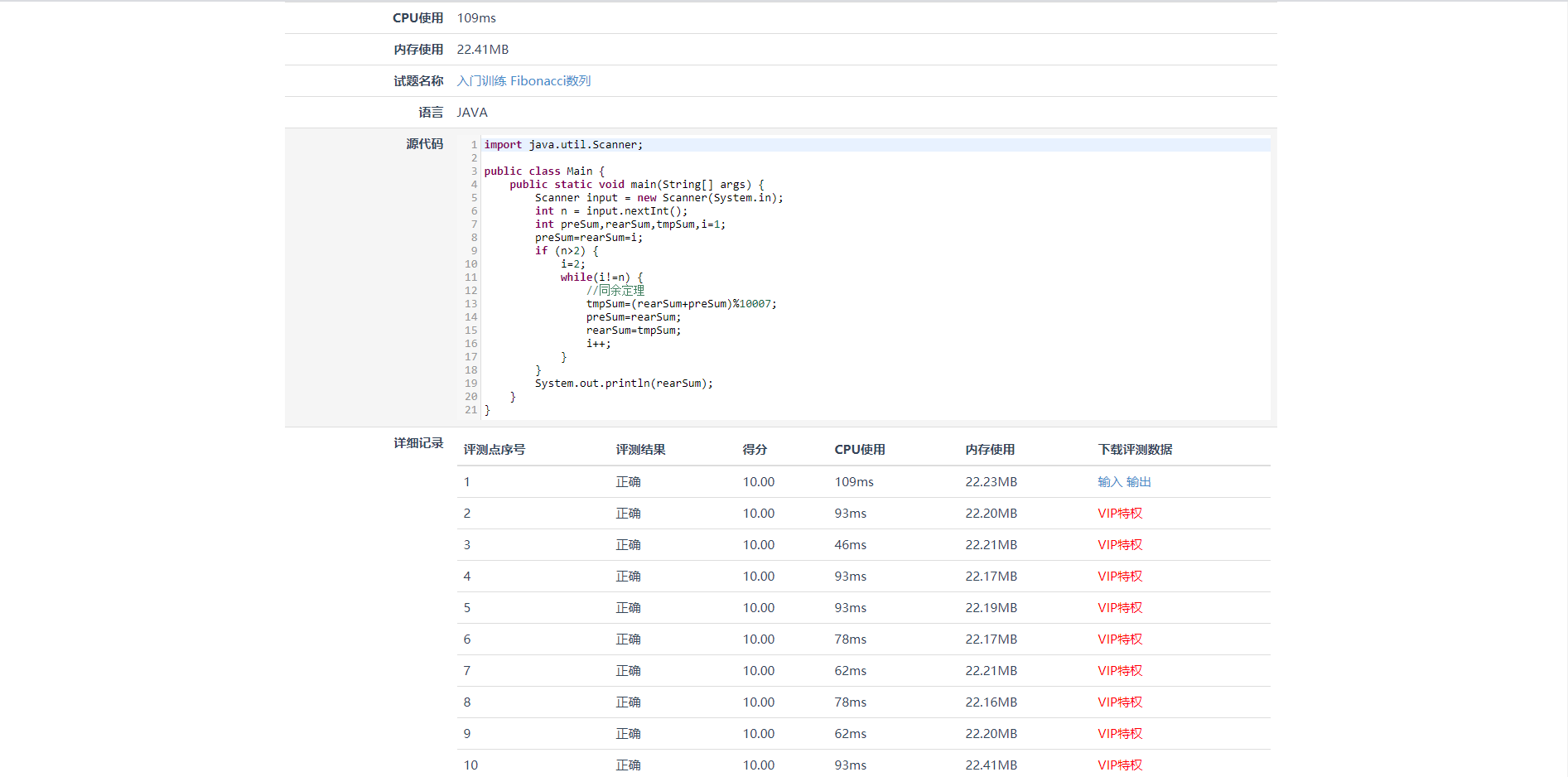Click VIP特权 in test point 4 row

1120,577
